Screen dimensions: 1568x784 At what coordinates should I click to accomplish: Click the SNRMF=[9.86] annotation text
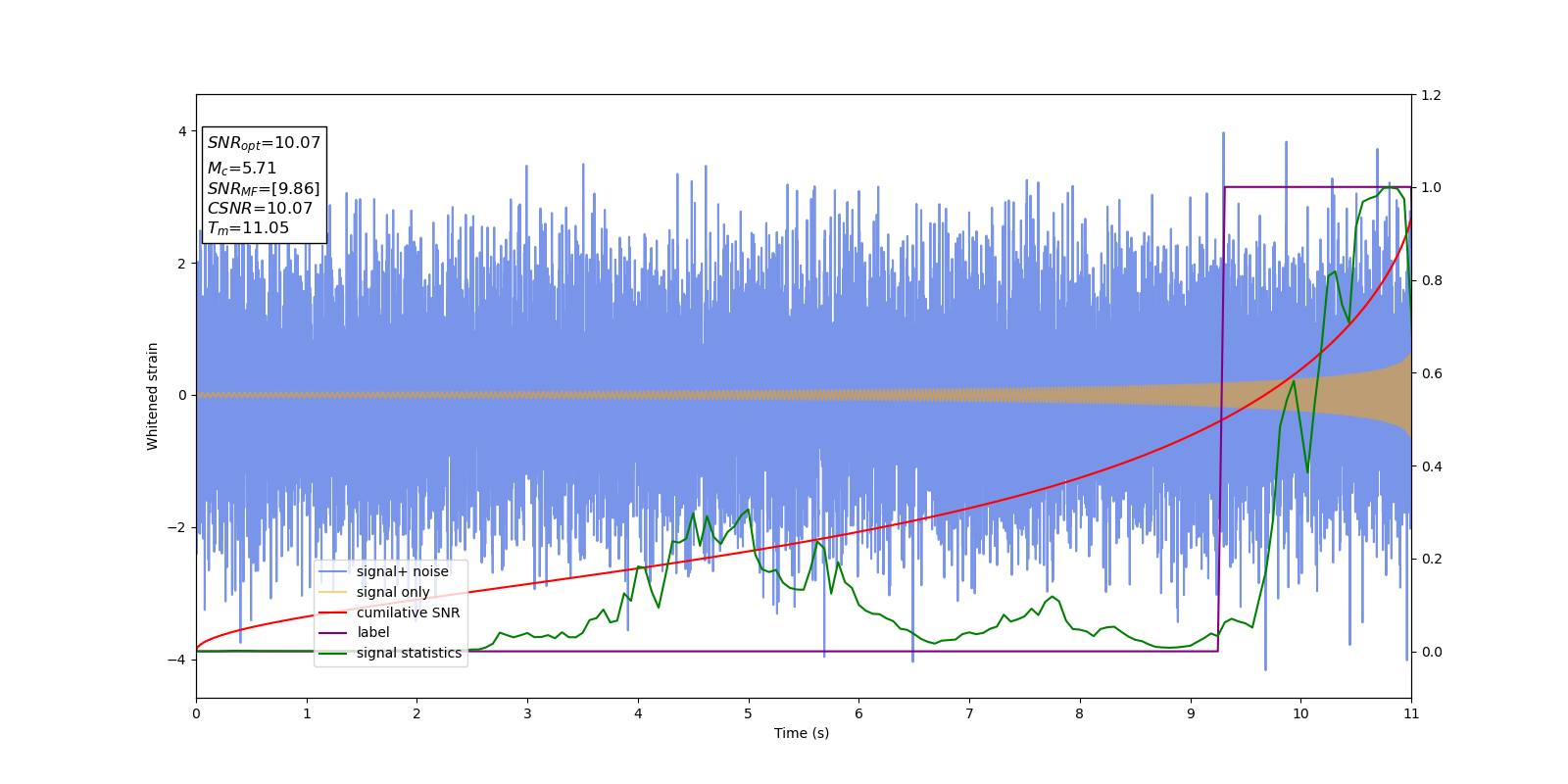264,189
